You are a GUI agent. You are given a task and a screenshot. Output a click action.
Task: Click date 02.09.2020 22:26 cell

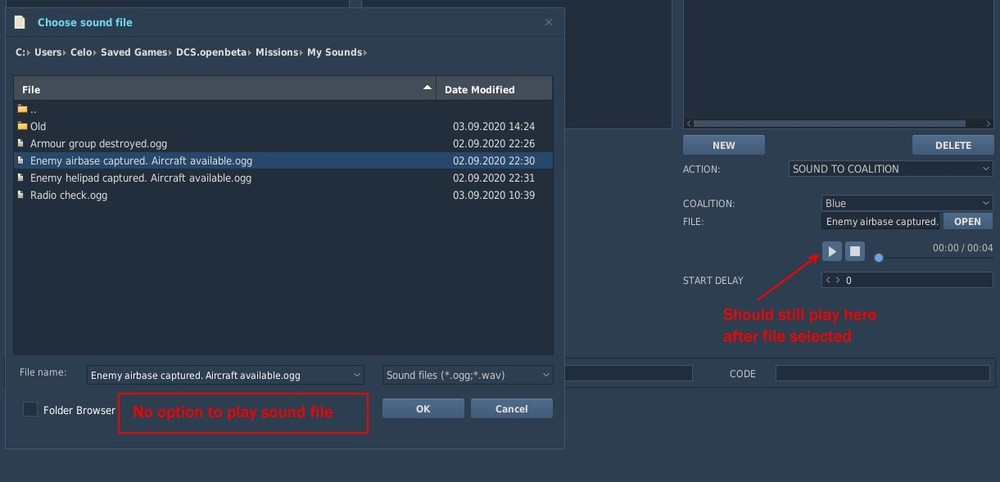[x=494, y=143]
